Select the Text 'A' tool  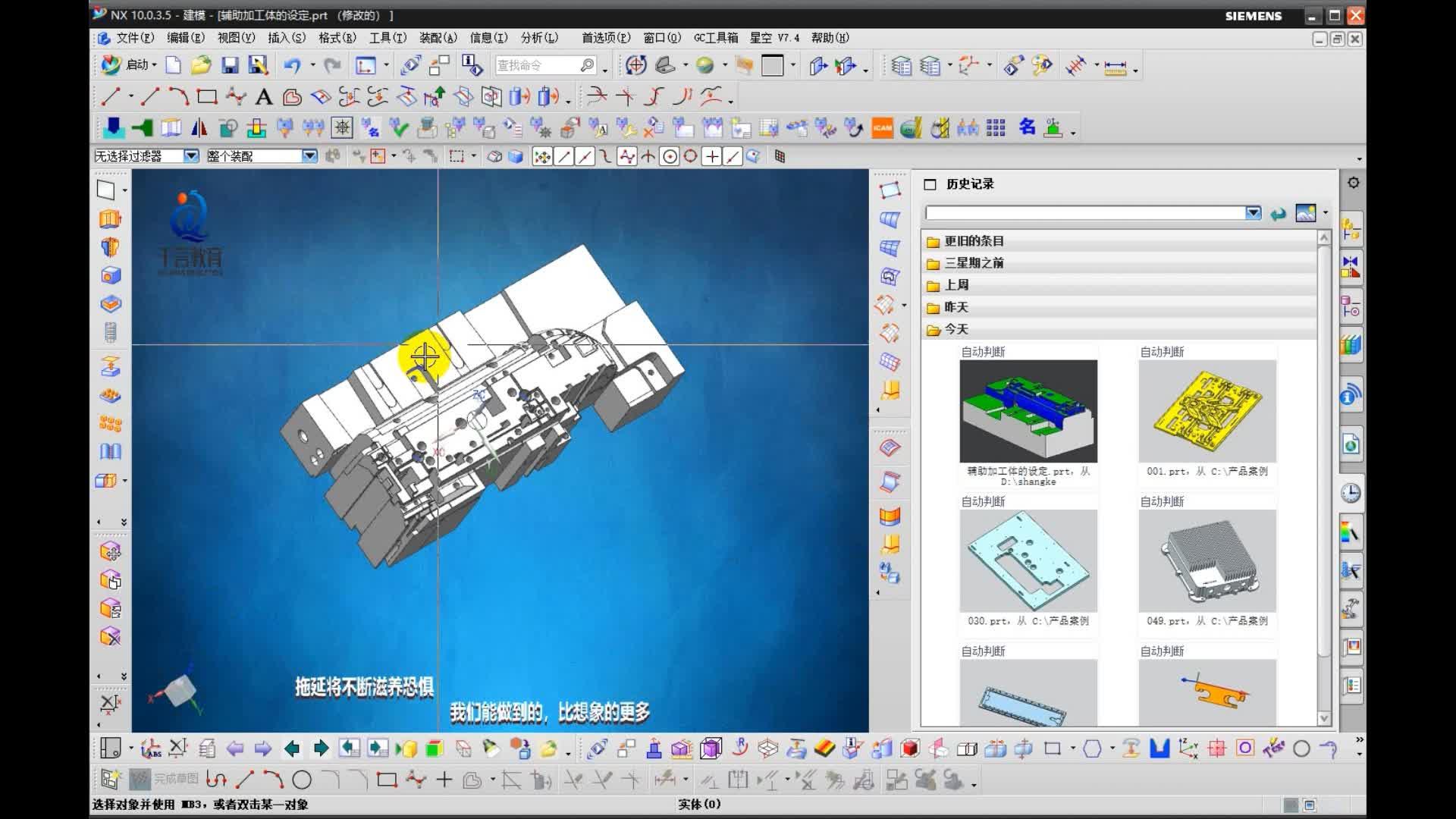pyautogui.click(x=263, y=97)
